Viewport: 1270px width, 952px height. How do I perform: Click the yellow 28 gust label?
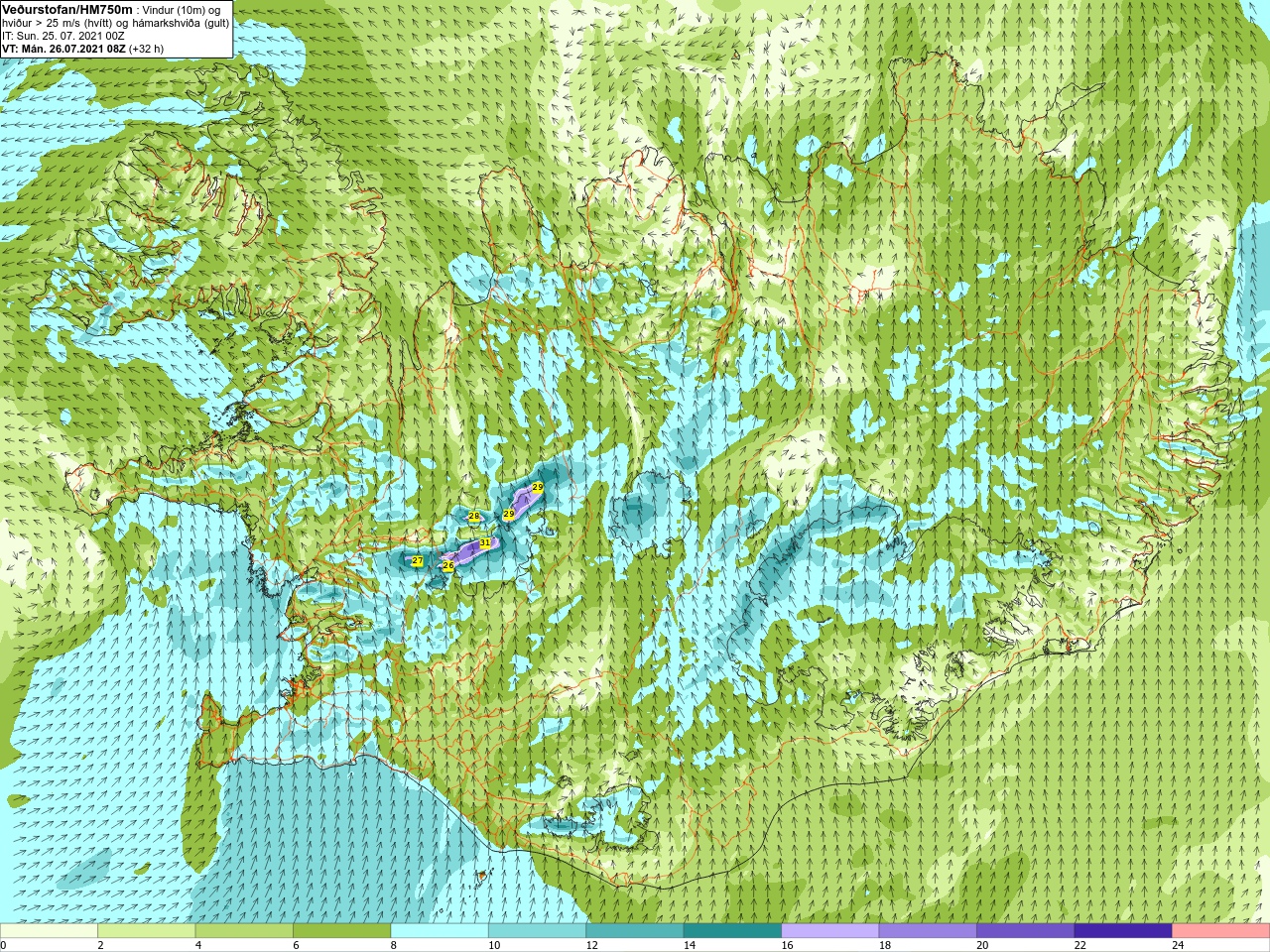pos(474,517)
